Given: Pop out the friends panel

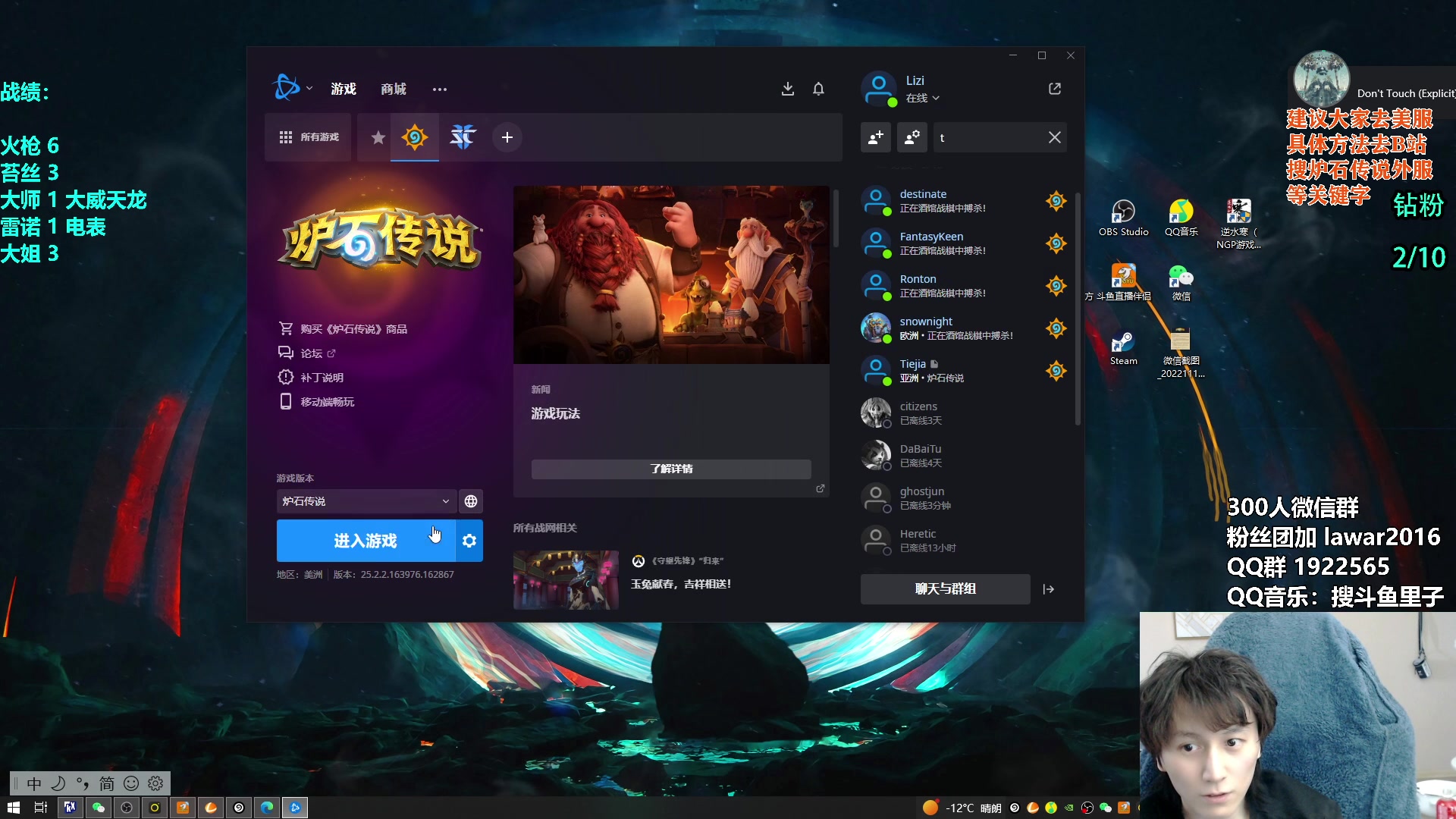Looking at the screenshot, I should 1055,89.
